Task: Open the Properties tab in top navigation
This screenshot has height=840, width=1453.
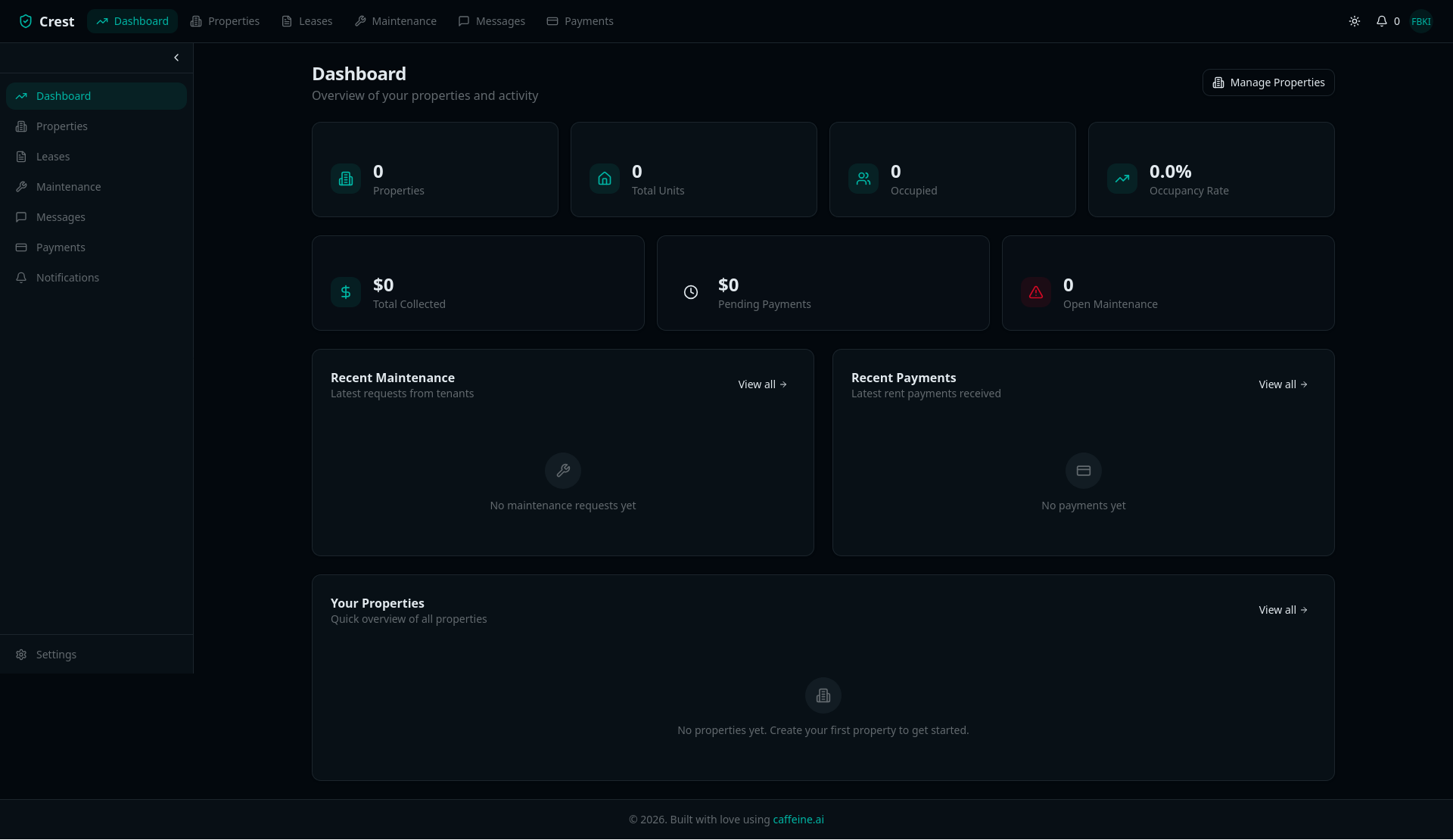Action: click(x=225, y=21)
